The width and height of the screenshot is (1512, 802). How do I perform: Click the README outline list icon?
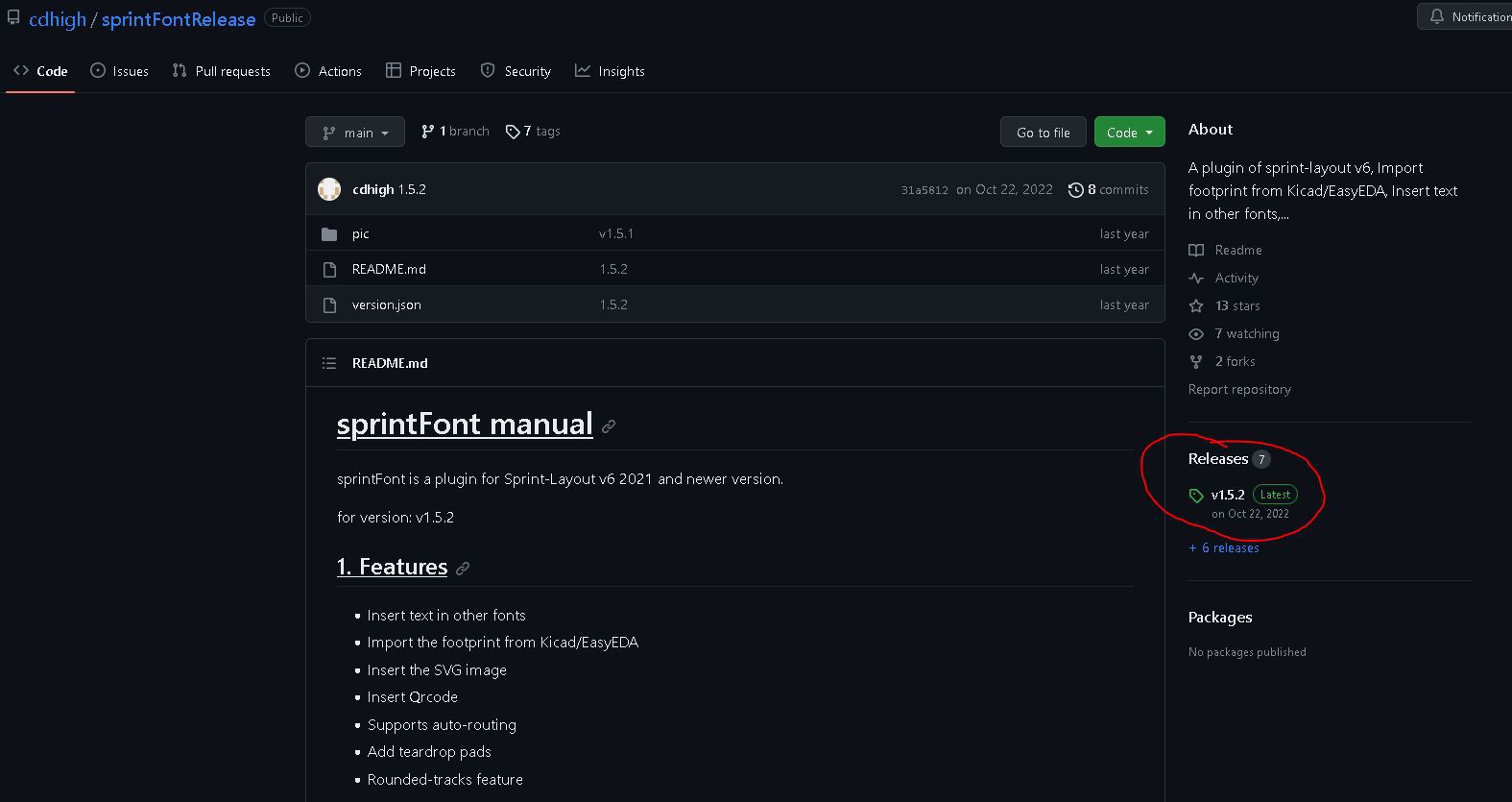pyautogui.click(x=329, y=363)
